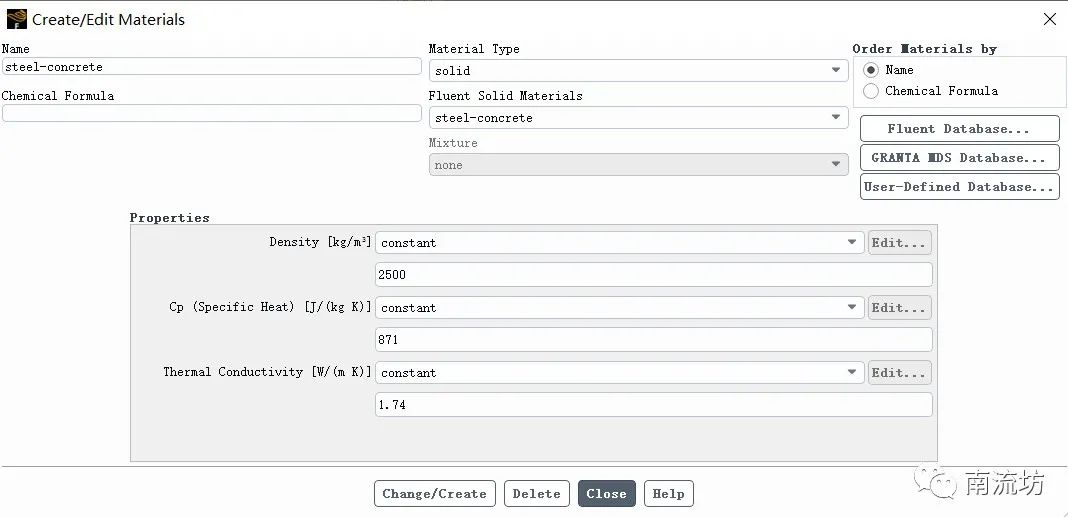Viewport: 1068px width, 517px height.
Task: Open the Cp Specific Heat method dropdown
Action: [619, 308]
